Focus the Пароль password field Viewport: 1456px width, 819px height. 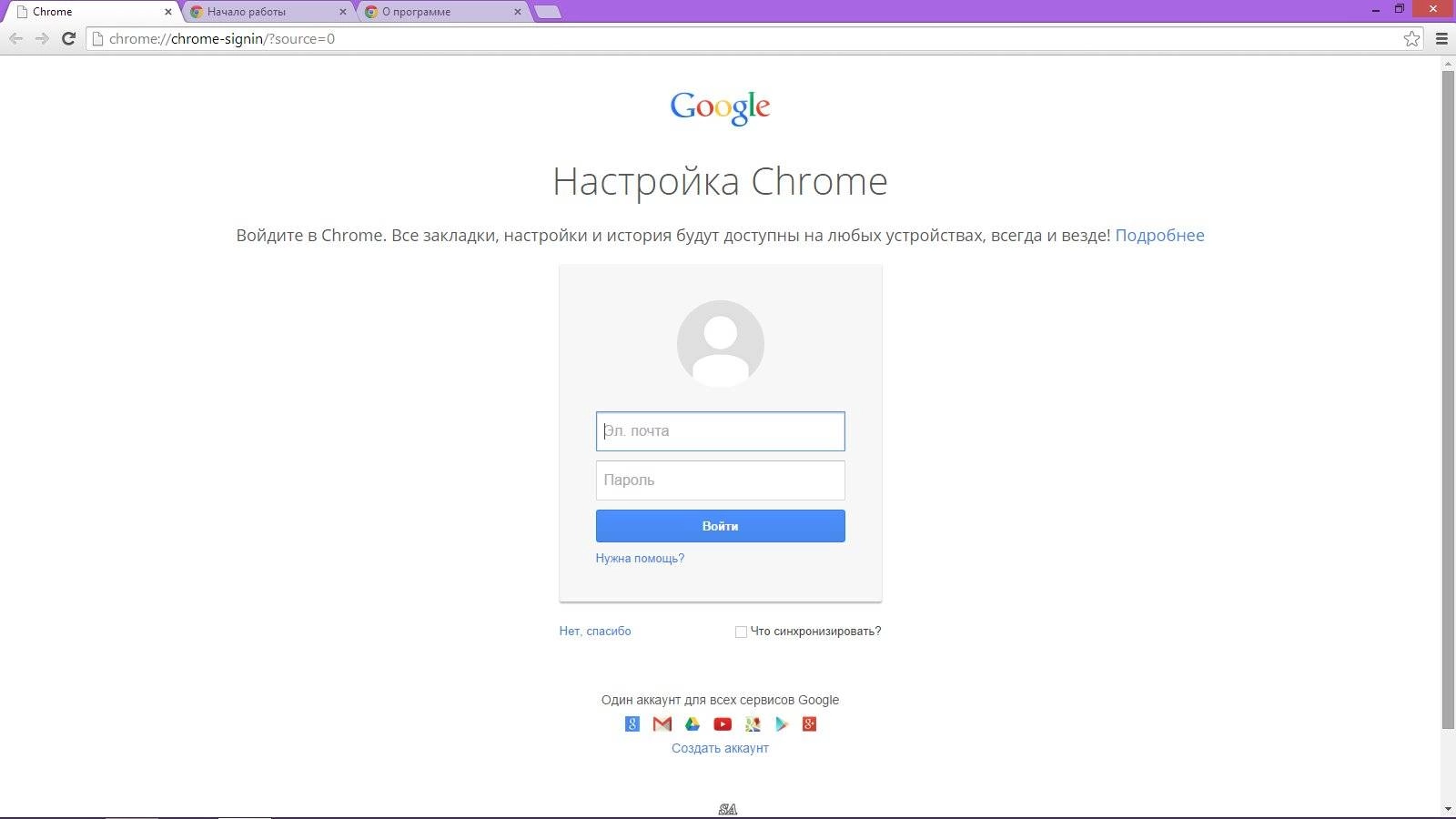721,480
